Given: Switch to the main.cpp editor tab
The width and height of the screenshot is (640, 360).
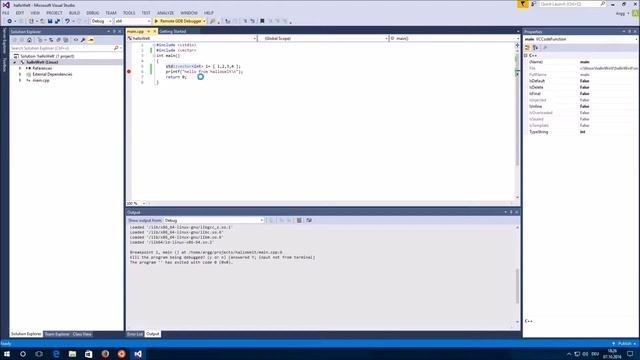Looking at the screenshot, I should [x=136, y=31].
